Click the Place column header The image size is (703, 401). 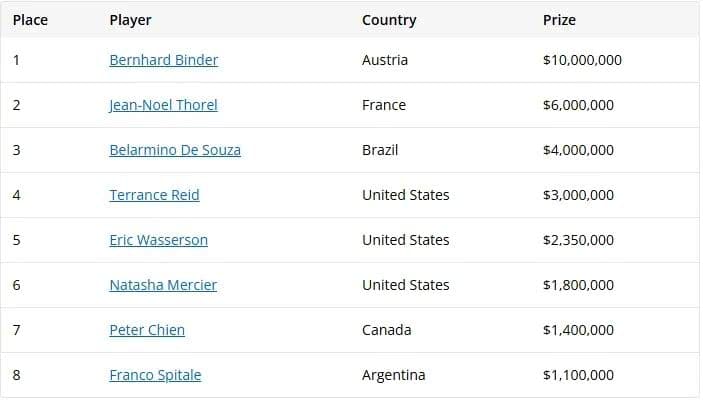click(x=30, y=20)
